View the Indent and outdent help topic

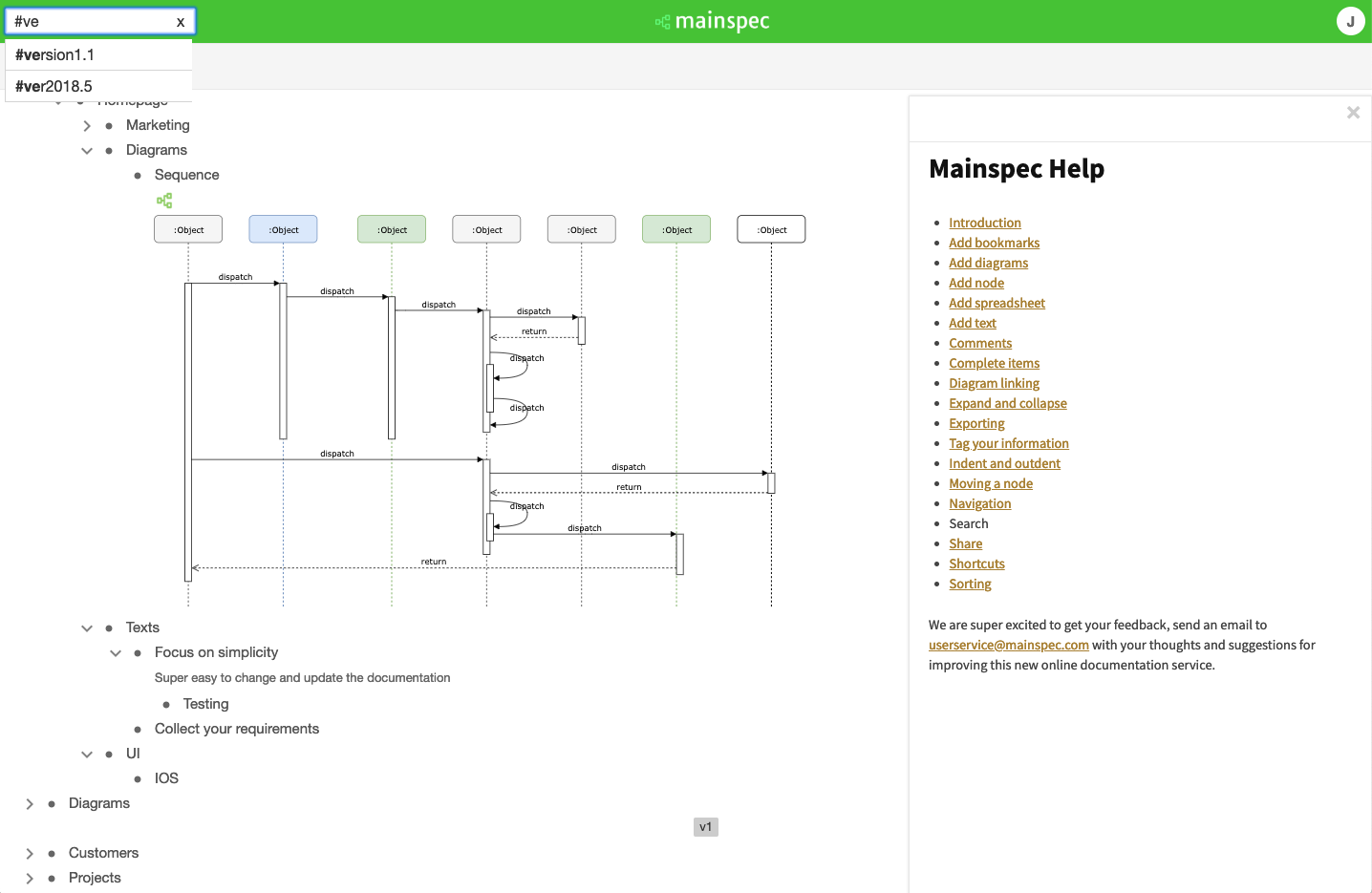click(x=1004, y=463)
